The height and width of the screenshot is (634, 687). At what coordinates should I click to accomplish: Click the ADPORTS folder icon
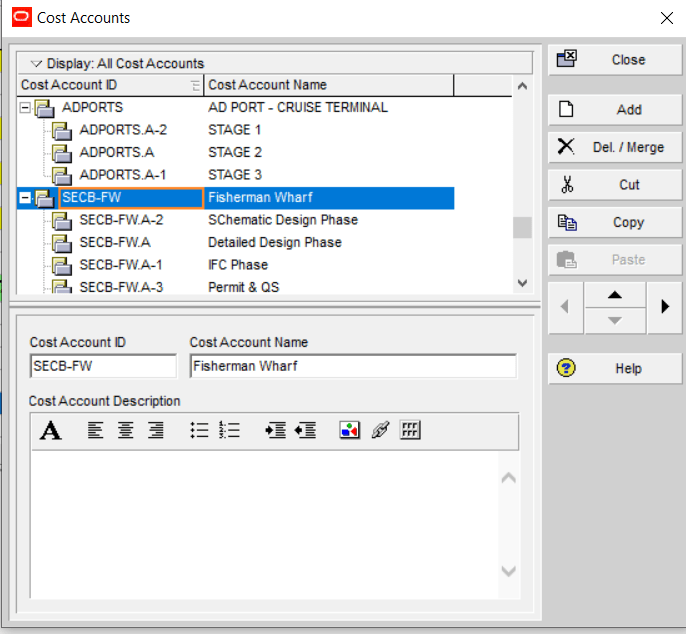pyautogui.click(x=45, y=108)
